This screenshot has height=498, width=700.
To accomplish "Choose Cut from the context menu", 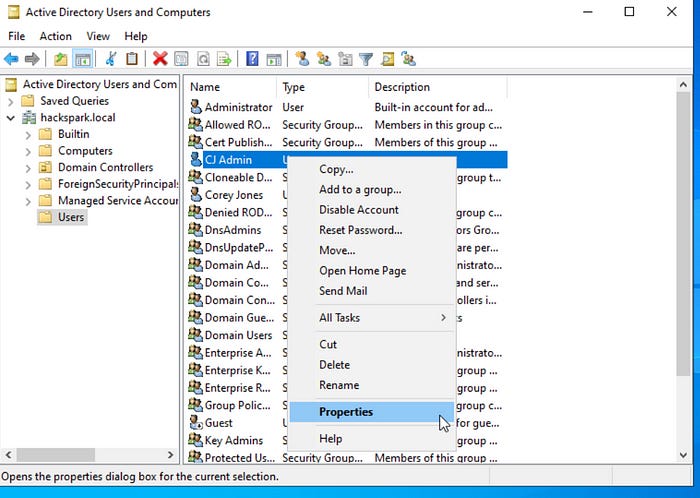I will [371, 344].
